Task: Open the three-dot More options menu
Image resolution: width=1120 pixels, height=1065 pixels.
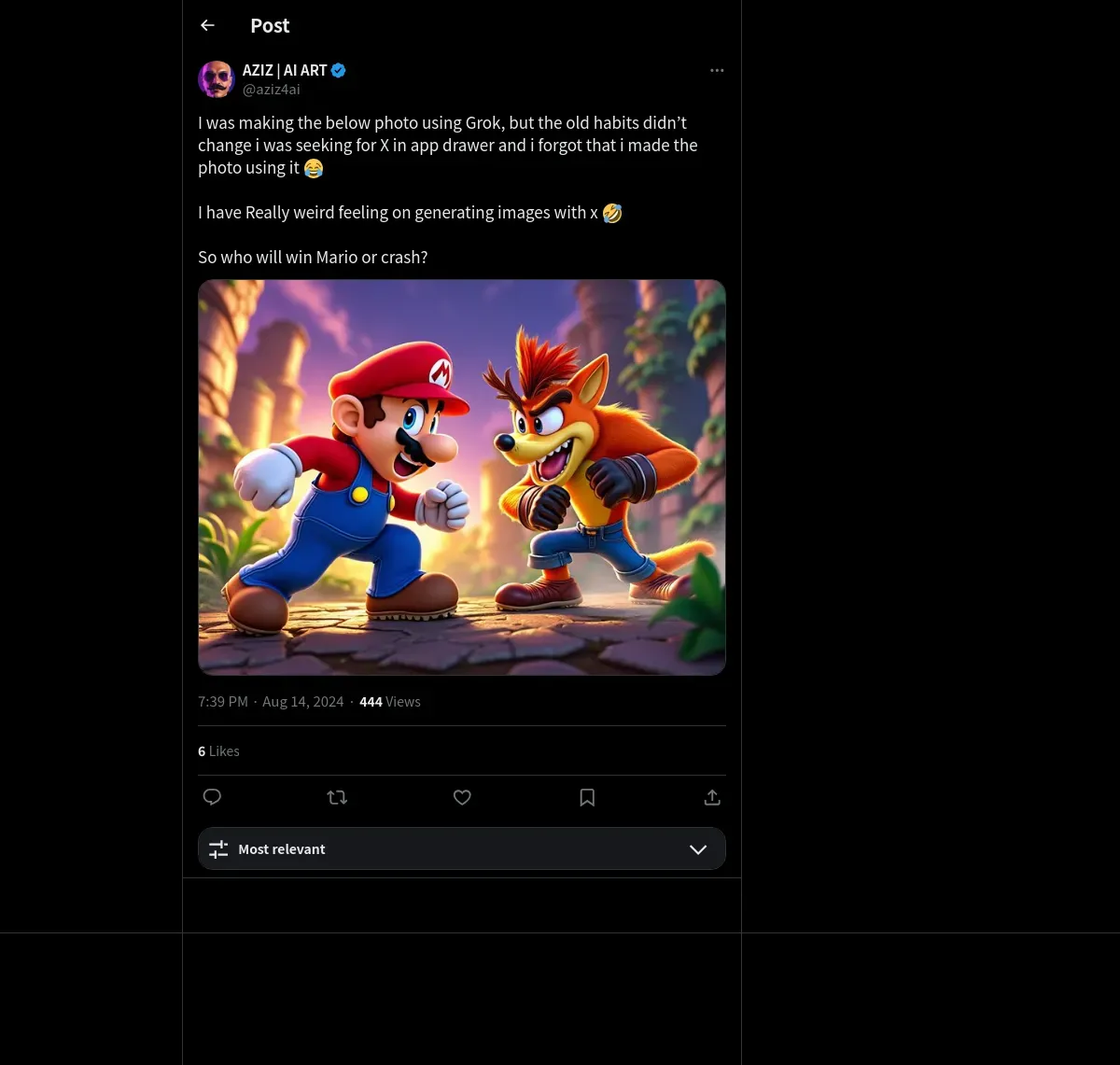Action: (717, 71)
